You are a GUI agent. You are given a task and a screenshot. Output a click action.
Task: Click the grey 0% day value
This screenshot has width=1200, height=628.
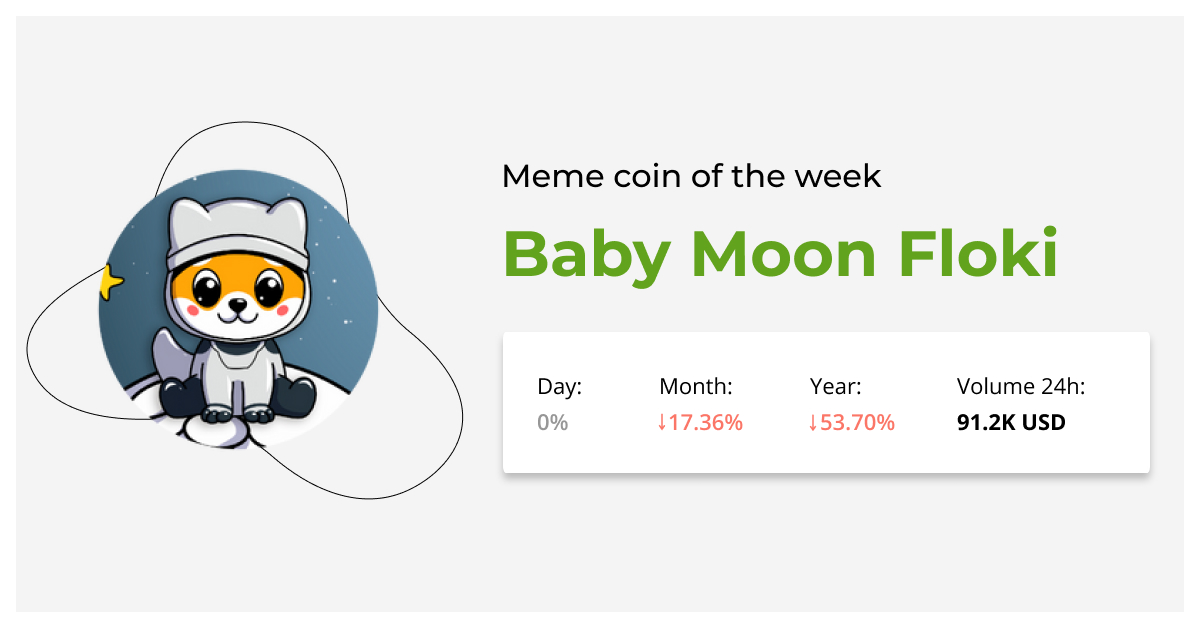click(x=552, y=423)
